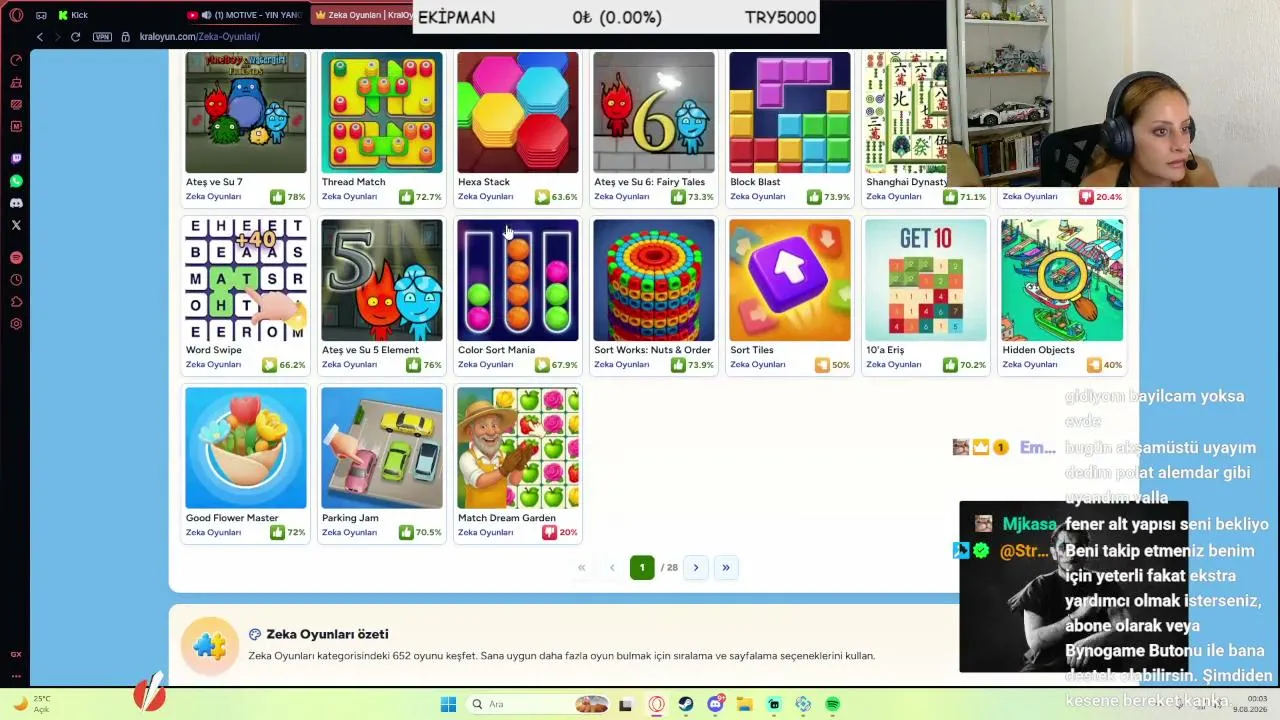Open Discord in the Opera sidebar
Image resolution: width=1280 pixels, height=720 pixels.
(x=16, y=203)
